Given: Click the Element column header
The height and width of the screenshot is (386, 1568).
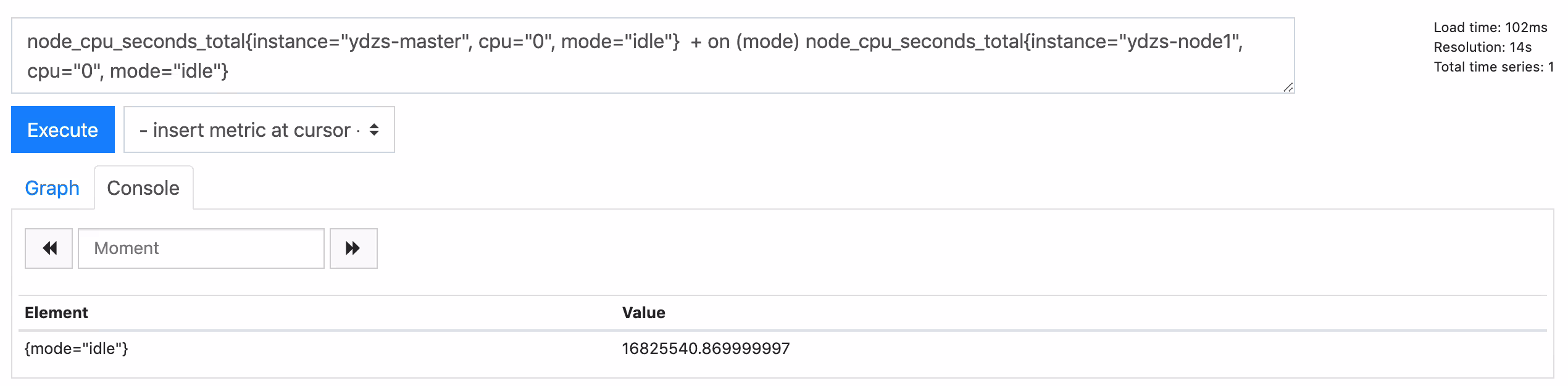Looking at the screenshot, I should pos(56,313).
